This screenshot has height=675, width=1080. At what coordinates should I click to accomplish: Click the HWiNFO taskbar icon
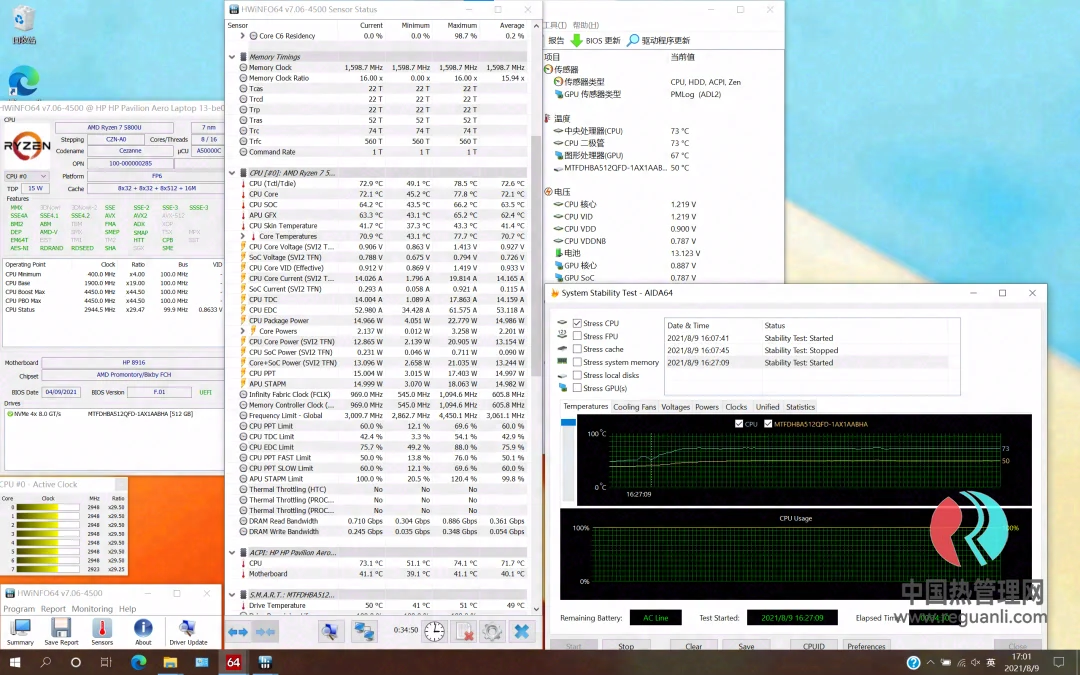point(265,663)
